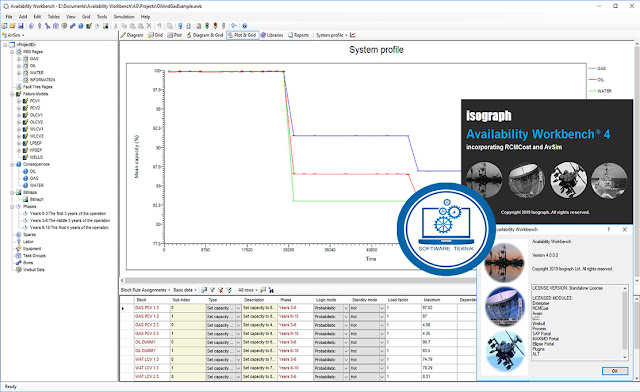Click the Copy toolbar icon
The width and height of the screenshot is (640, 392).
[124, 26]
